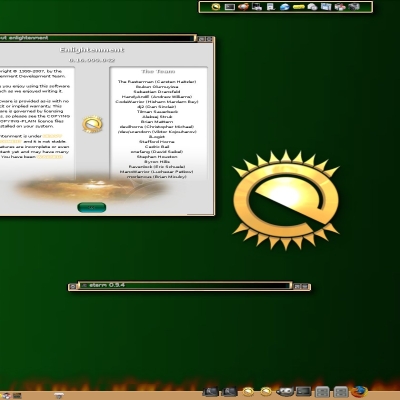Open the grey cabinet icon beside the dark monitor
The image size is (400, 400).
[322, 392]
